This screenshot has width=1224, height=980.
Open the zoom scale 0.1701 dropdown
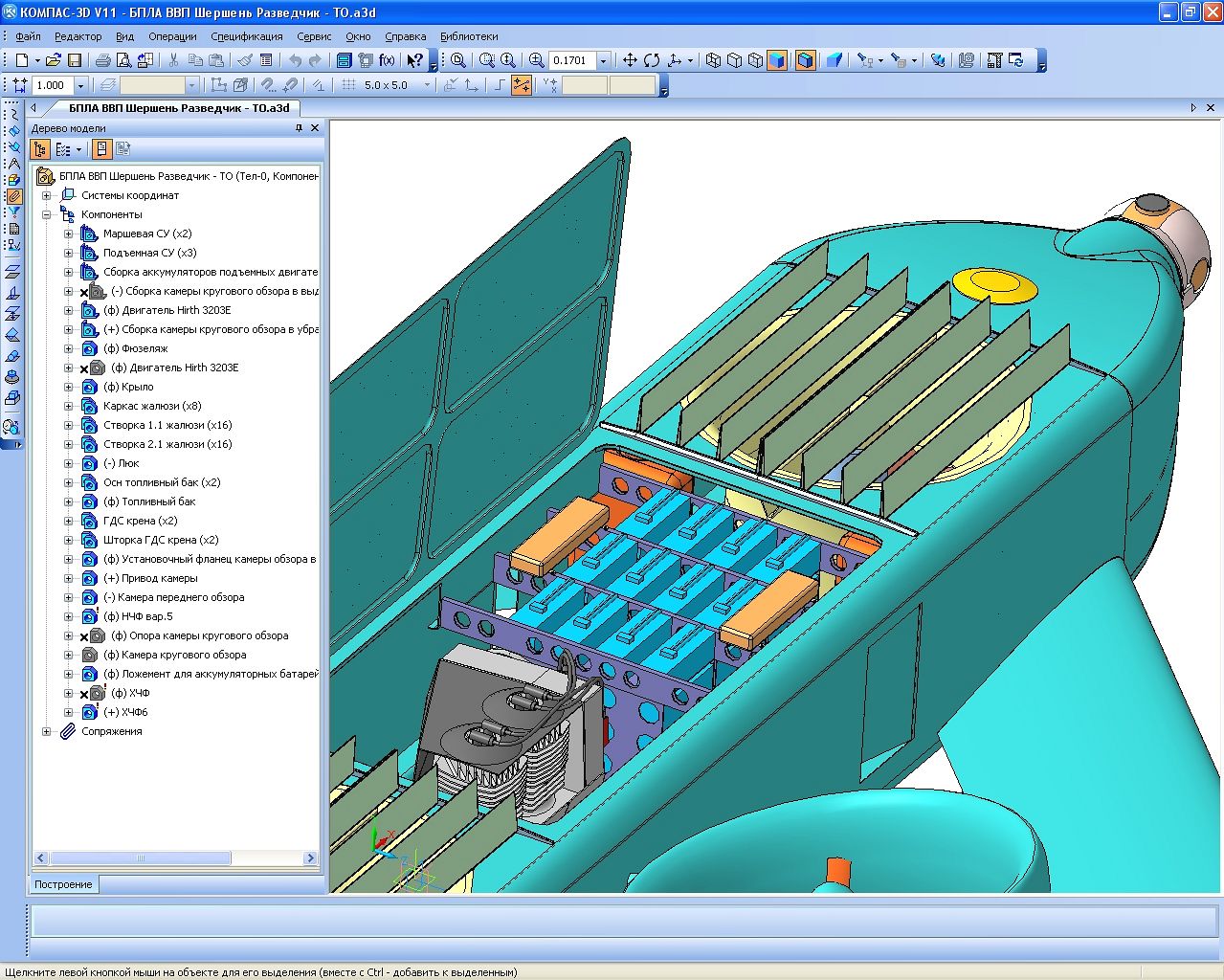(603, 60)
